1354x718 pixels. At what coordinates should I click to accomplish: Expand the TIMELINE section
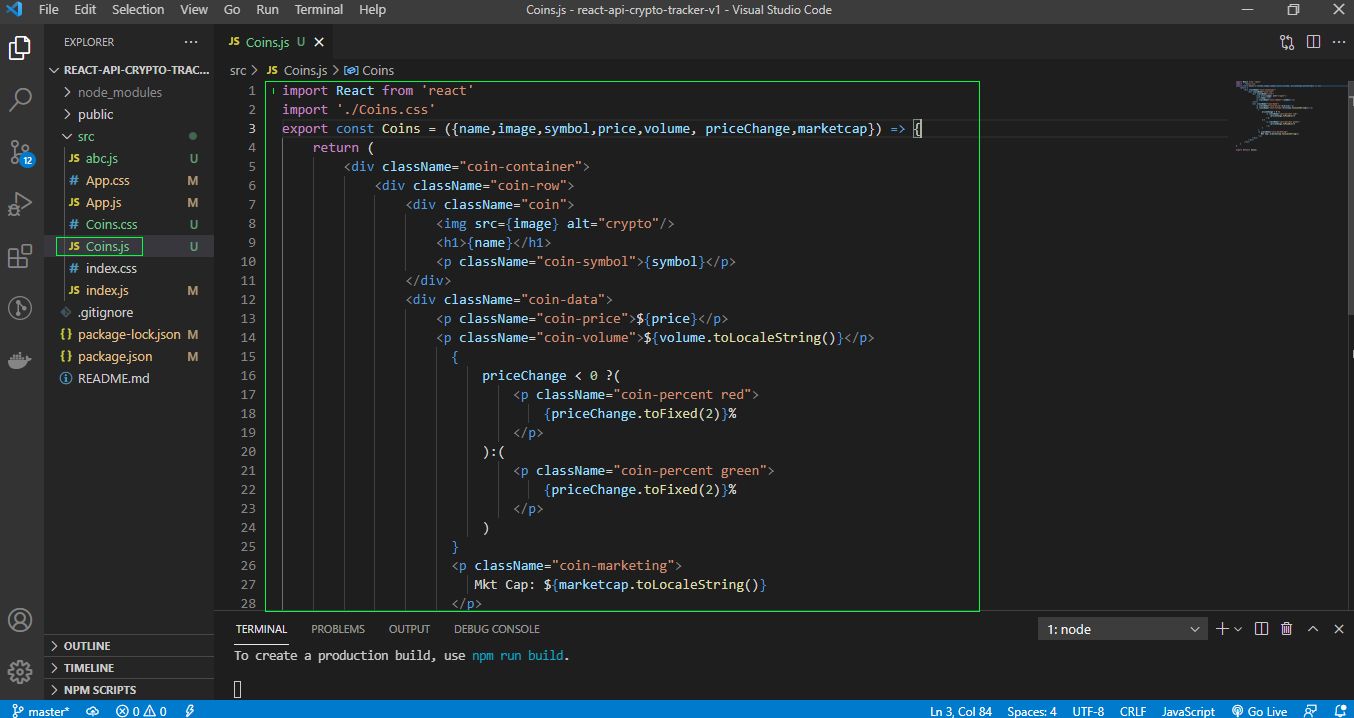[x=130, y=668]
